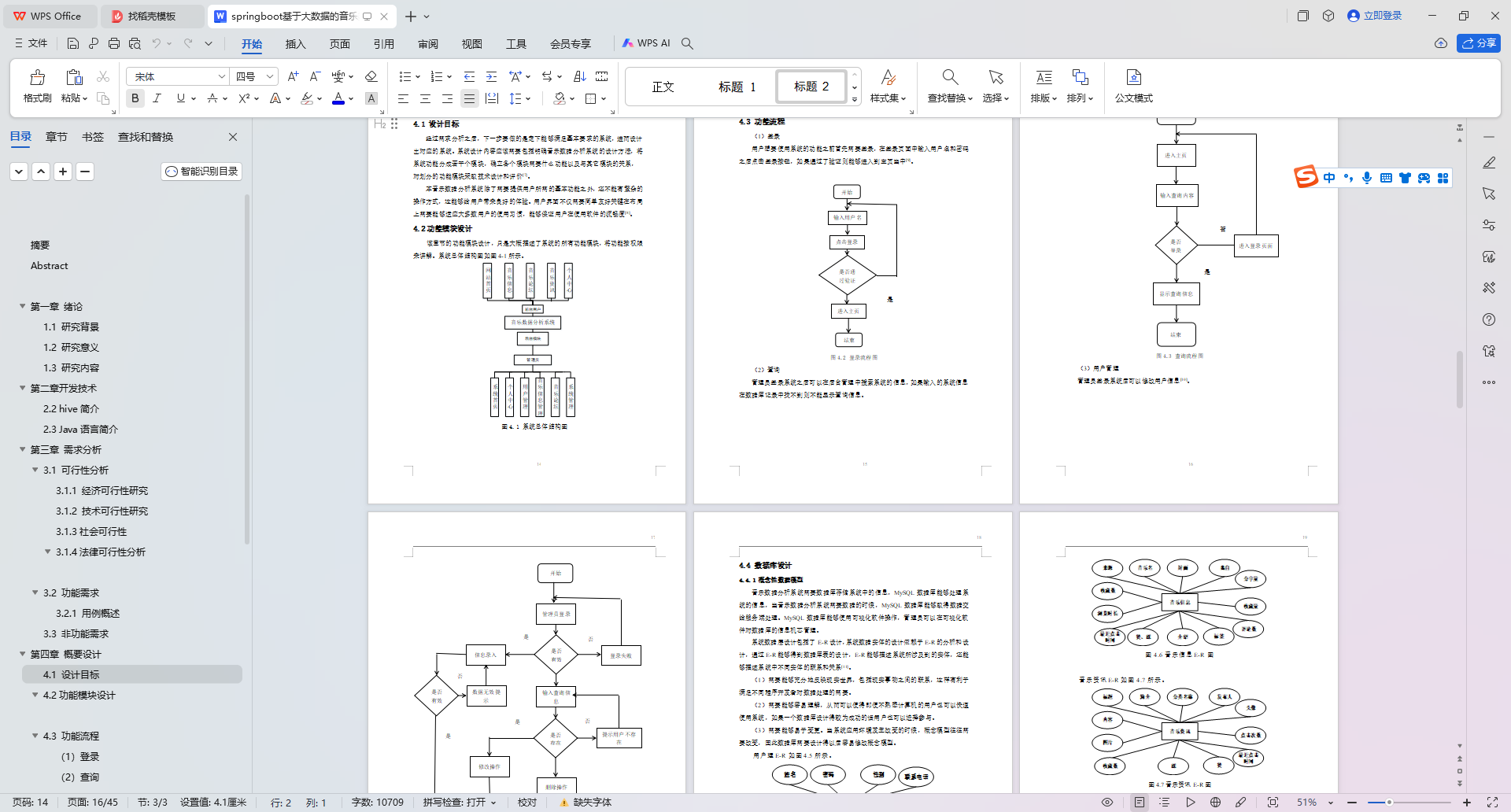Image resolution: width=1511 pixels, height=812 pixels.
Task: Toggle align left paragraph
Action: coord(403,98)
